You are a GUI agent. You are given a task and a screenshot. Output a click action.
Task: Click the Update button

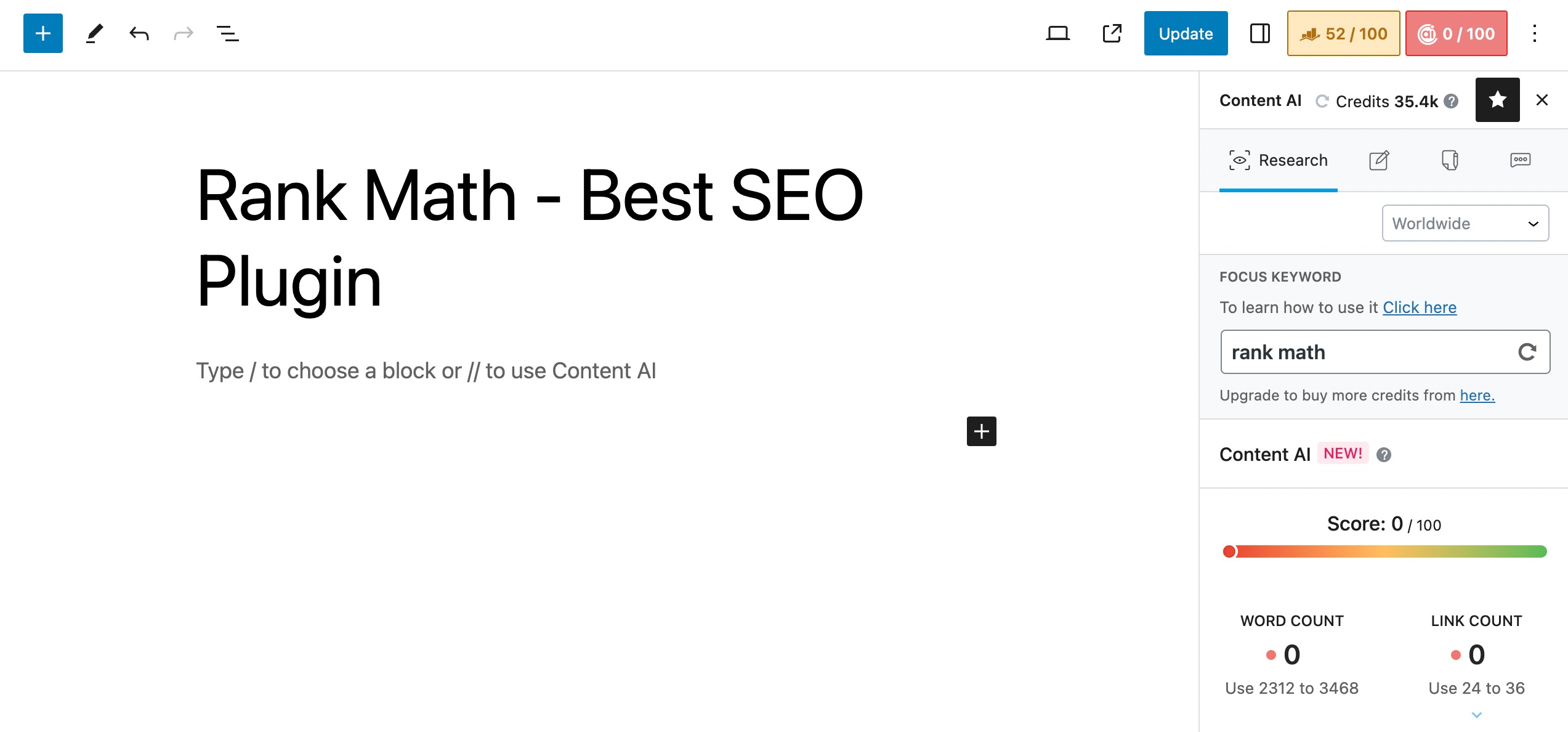click(1186, 33)
